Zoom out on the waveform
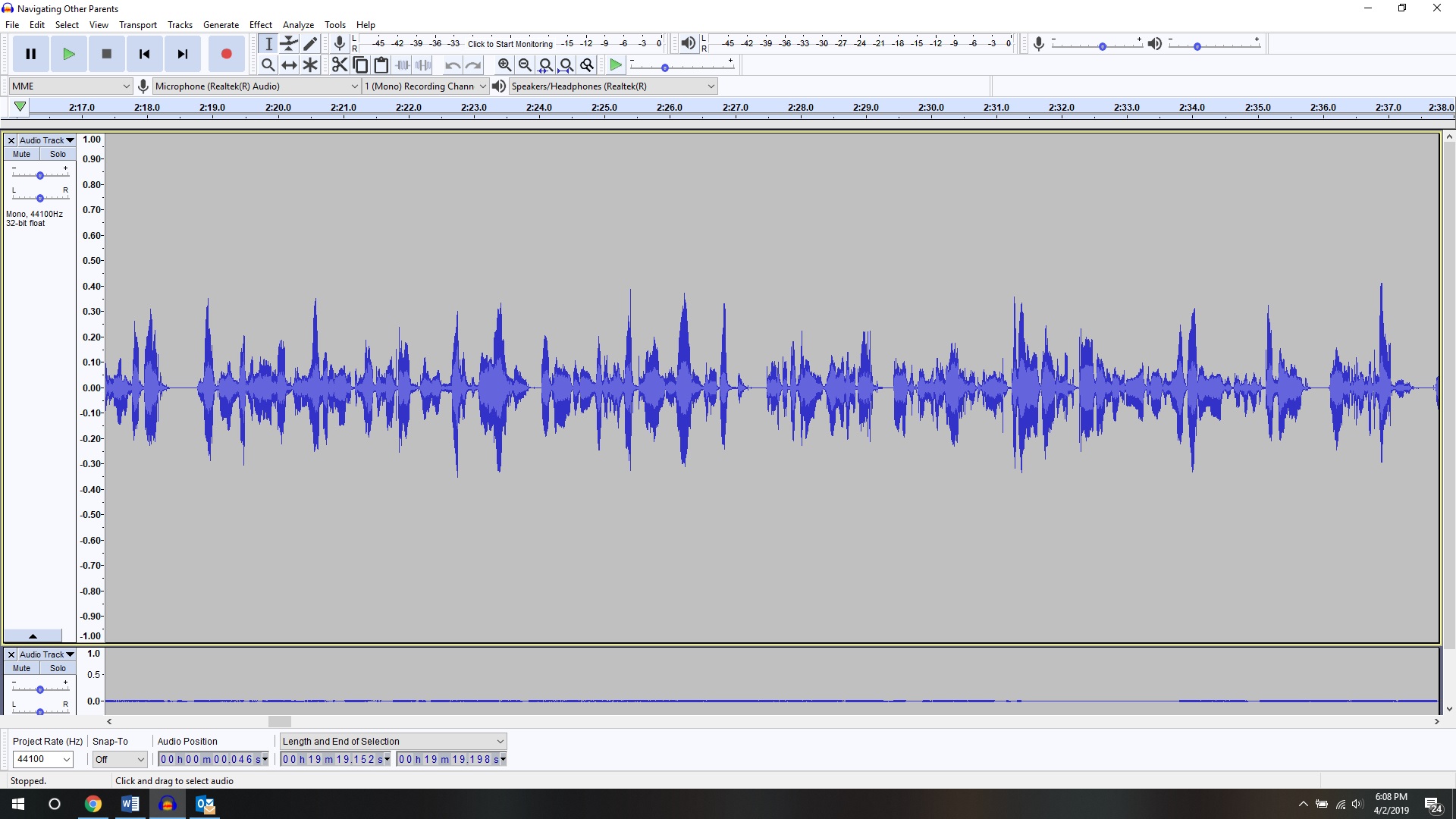1456x819 pixels. click(525, 64)
